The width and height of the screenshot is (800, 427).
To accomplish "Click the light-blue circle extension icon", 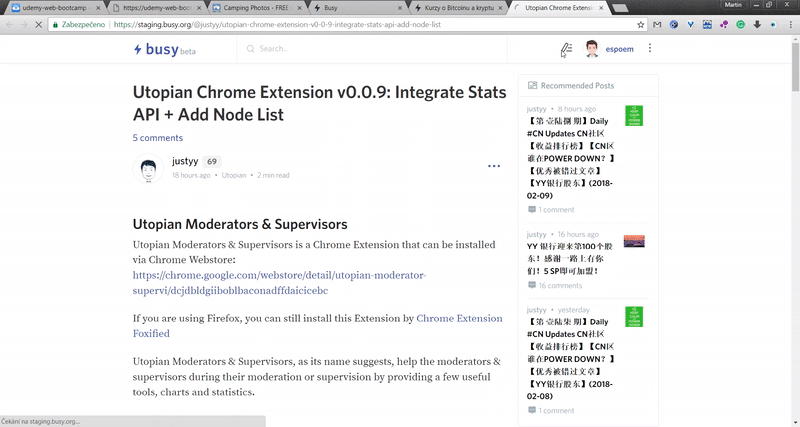I will pyautogui.click(x=773, y=24).
